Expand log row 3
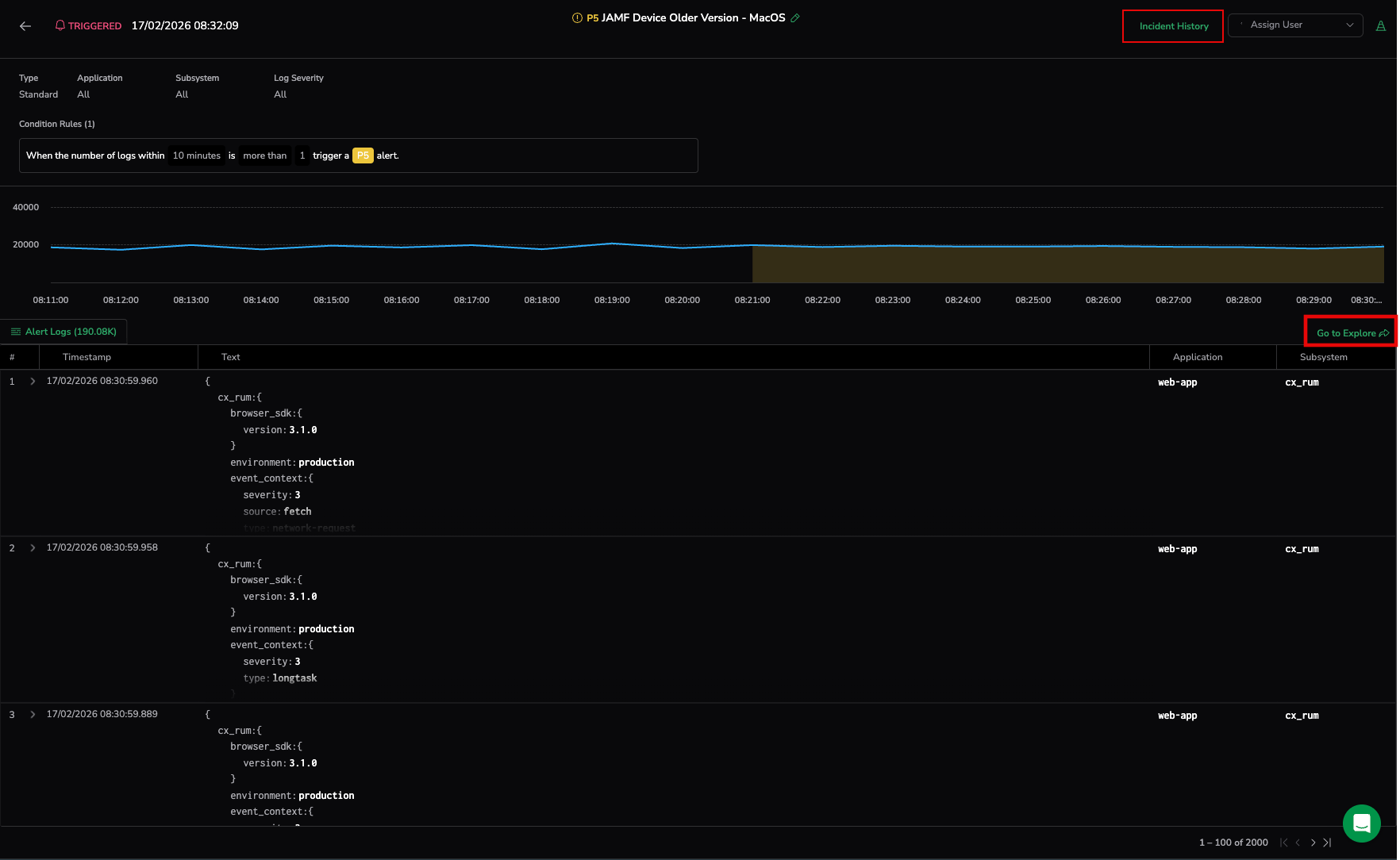Screen dimensions: 1400x860 coord(33,715)
